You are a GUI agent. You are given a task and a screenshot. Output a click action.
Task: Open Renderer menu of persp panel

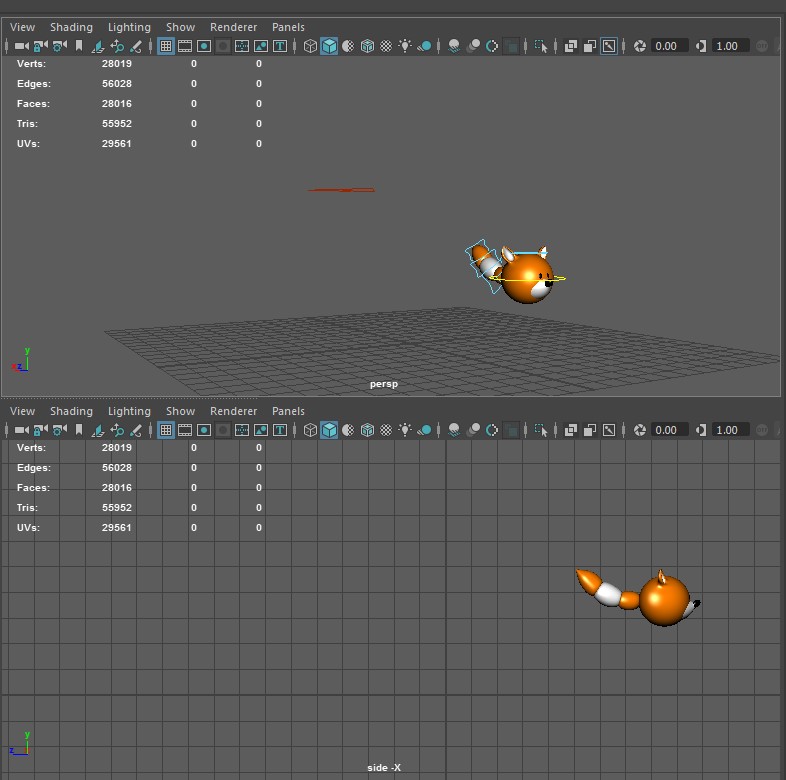234,27
